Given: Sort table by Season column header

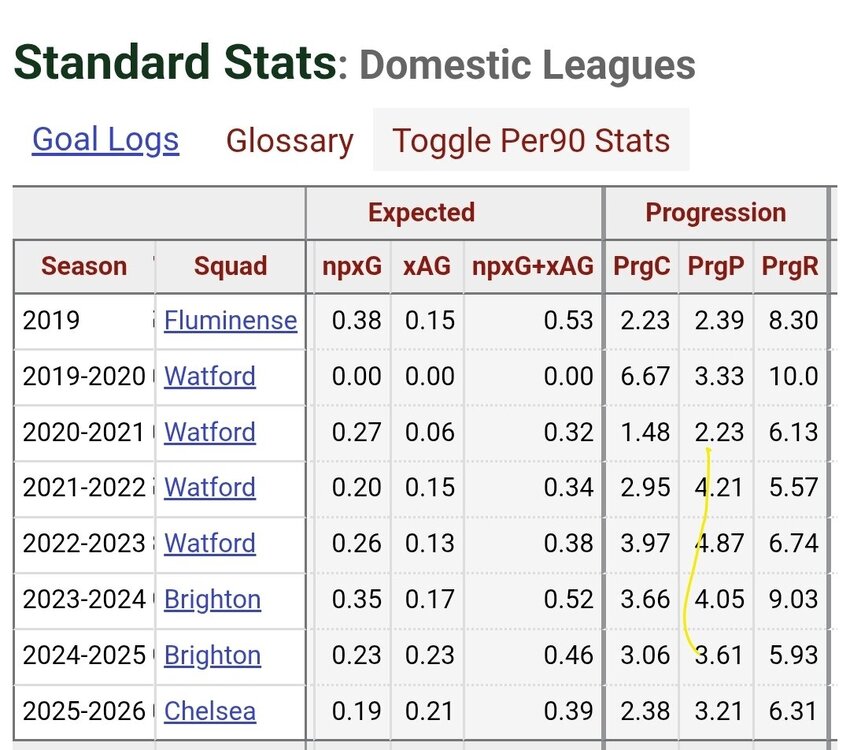Looking at the screenshot, I should click(x=84, y=266).
